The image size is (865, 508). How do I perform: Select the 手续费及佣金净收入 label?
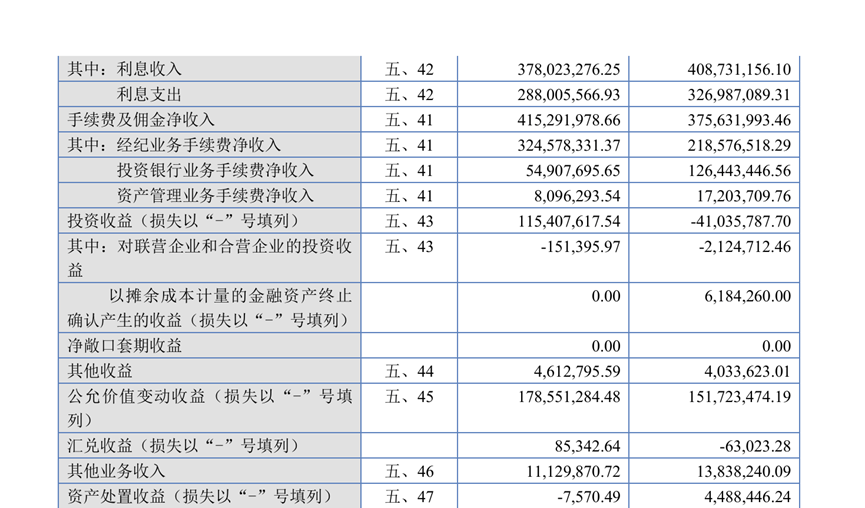coord(141,120)
